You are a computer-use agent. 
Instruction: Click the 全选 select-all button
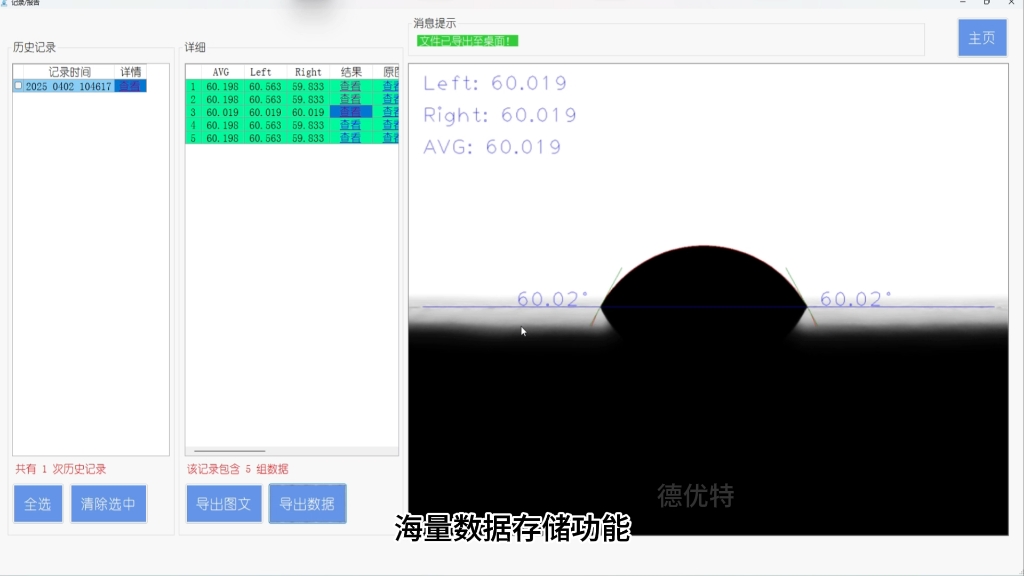point(38,504)
